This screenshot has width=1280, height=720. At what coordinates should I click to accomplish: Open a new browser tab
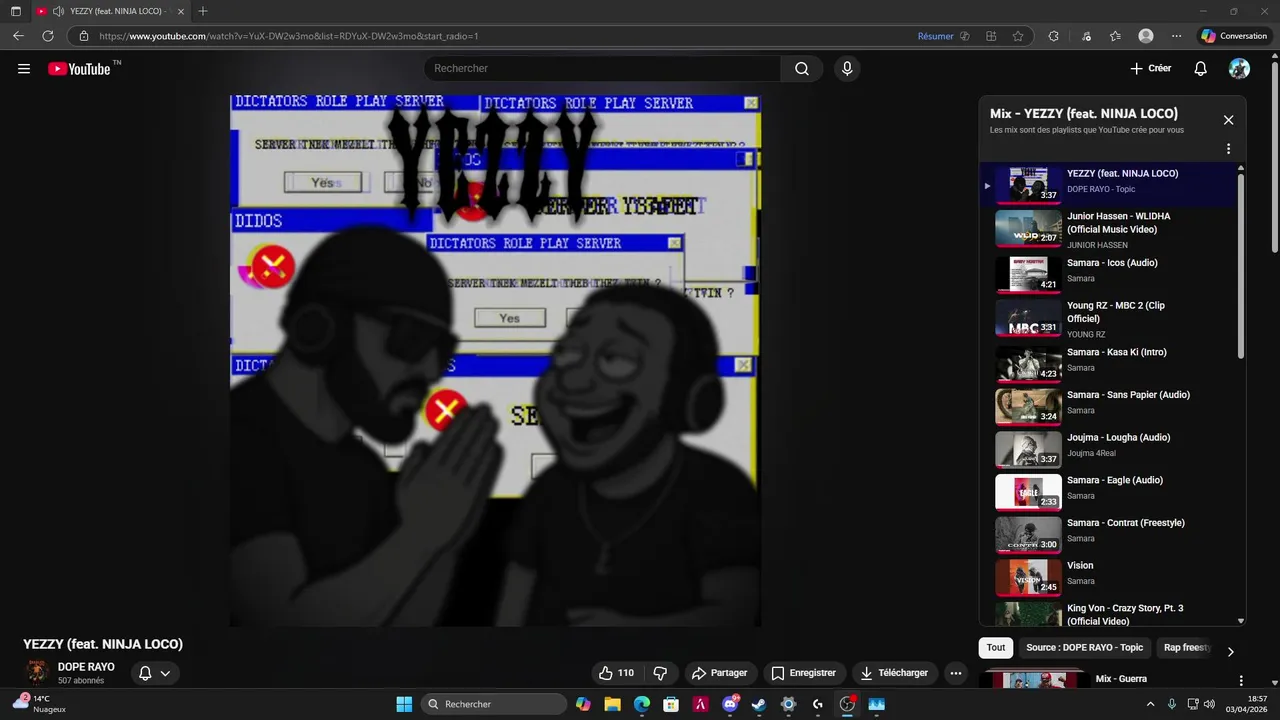coord(203,11)
